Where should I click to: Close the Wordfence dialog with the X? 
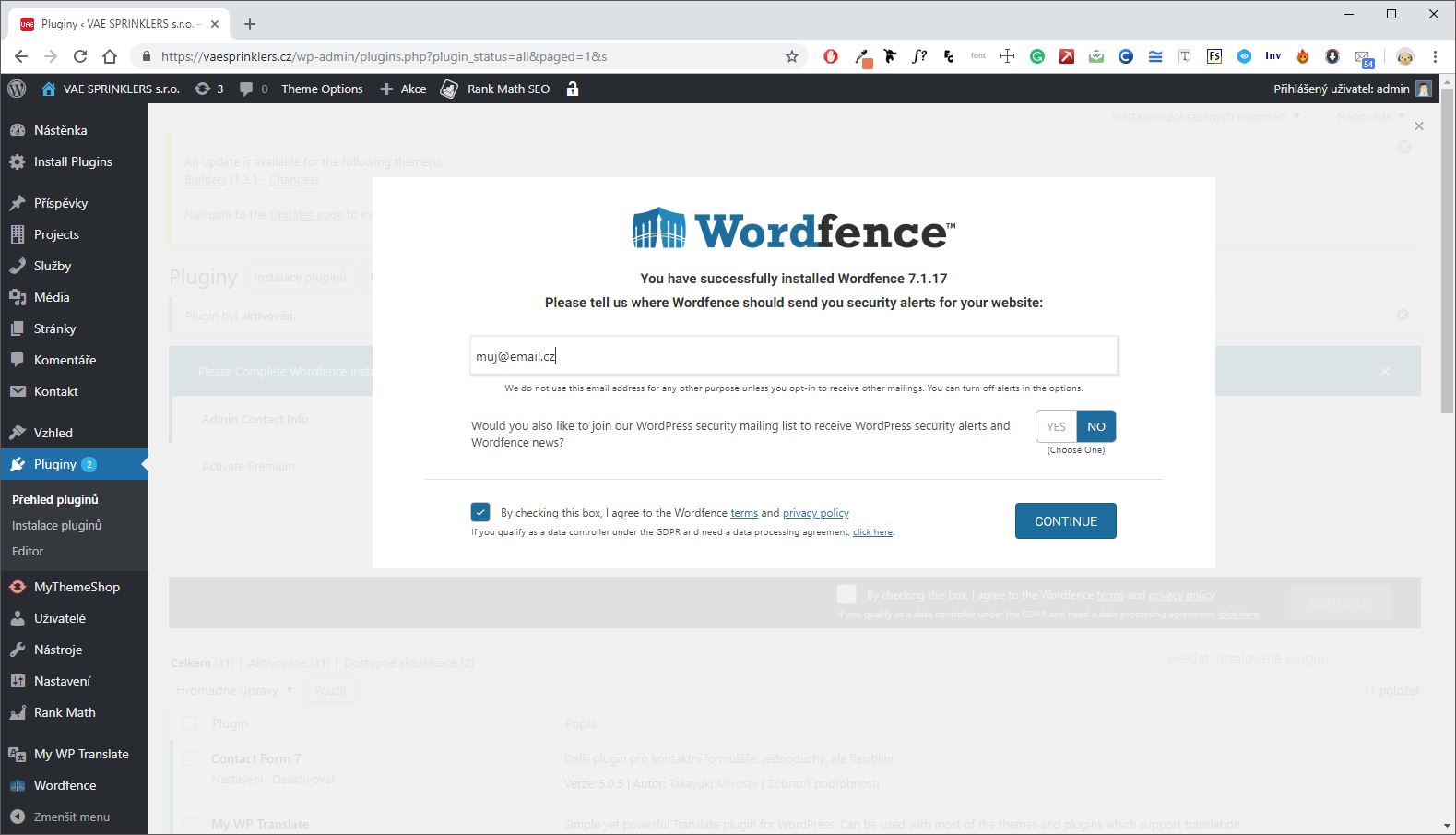(1419, 125)
